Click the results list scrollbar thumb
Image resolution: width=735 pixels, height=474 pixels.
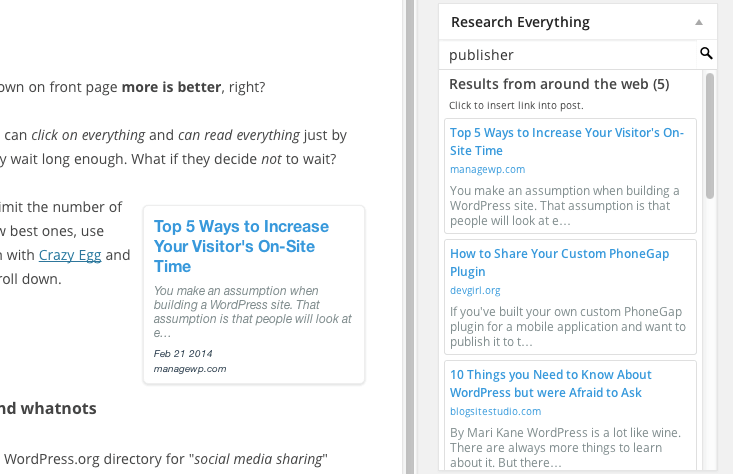pos(710,135)
